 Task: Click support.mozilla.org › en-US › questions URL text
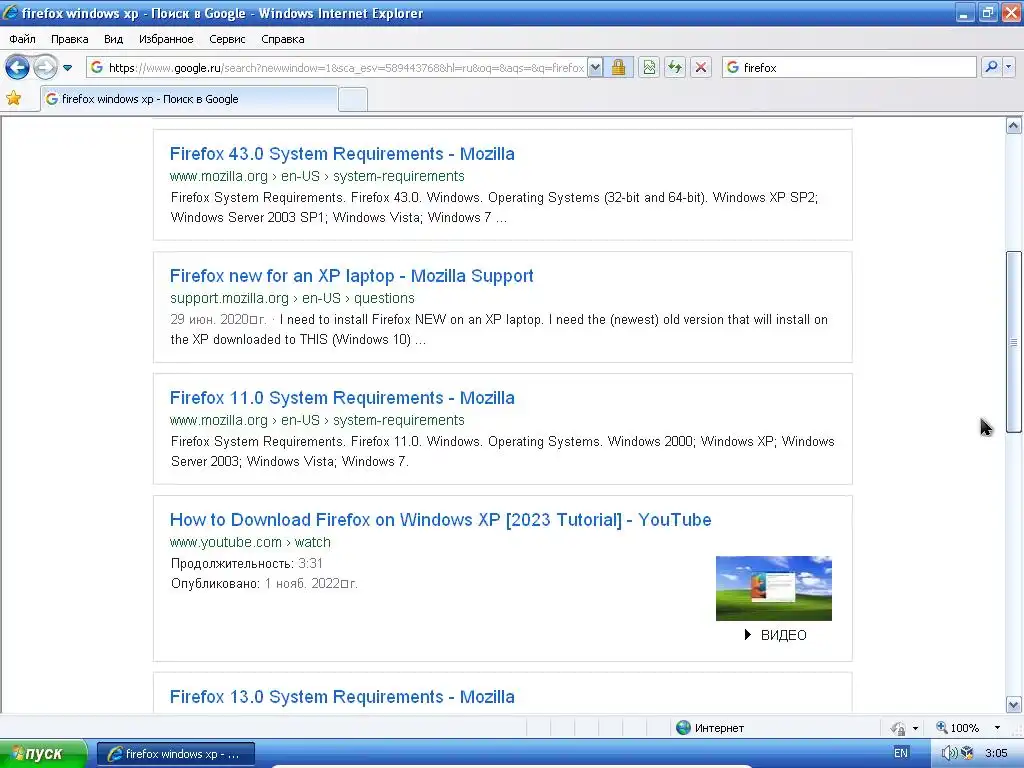(x=292, y=298)
